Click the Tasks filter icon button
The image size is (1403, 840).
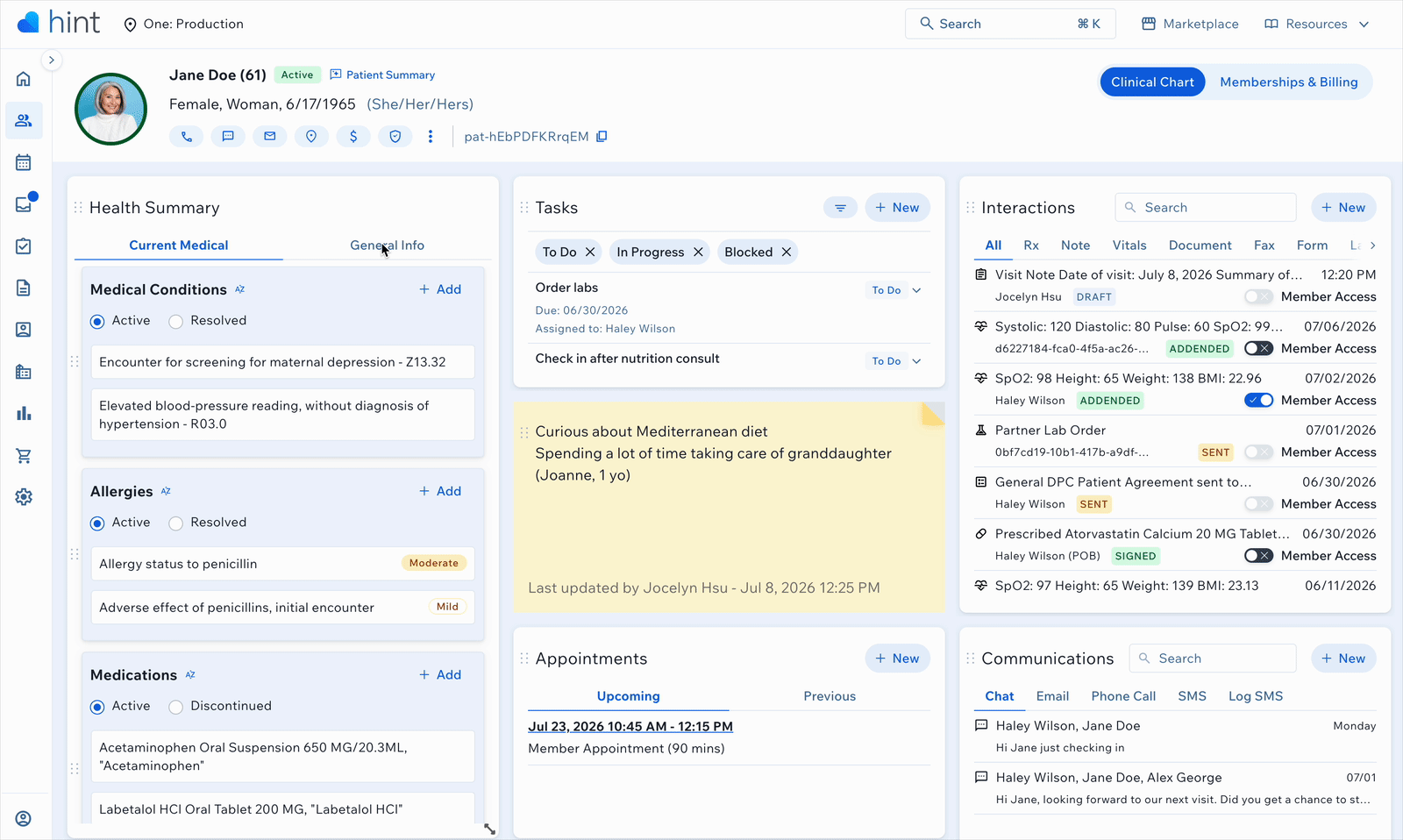click(840, 208)
